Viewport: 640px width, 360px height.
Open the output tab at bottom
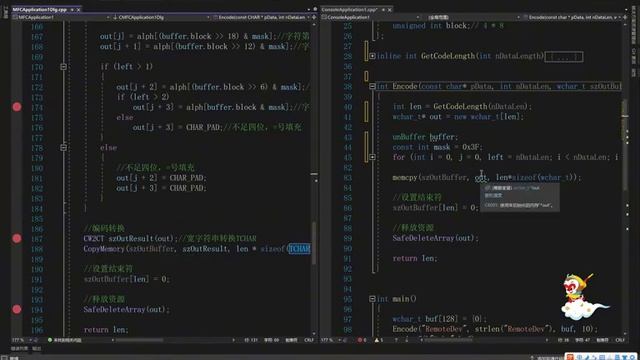(x=37, y=348)
